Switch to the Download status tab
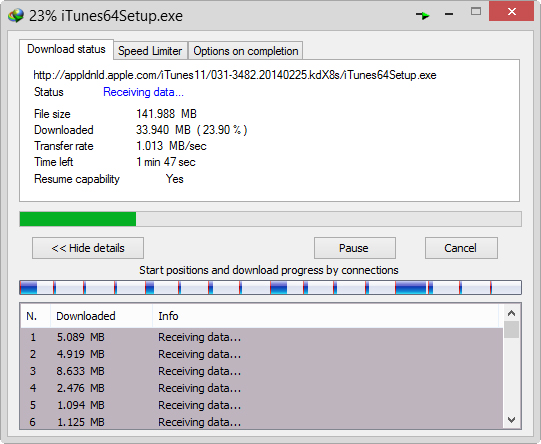 (66, 49)
